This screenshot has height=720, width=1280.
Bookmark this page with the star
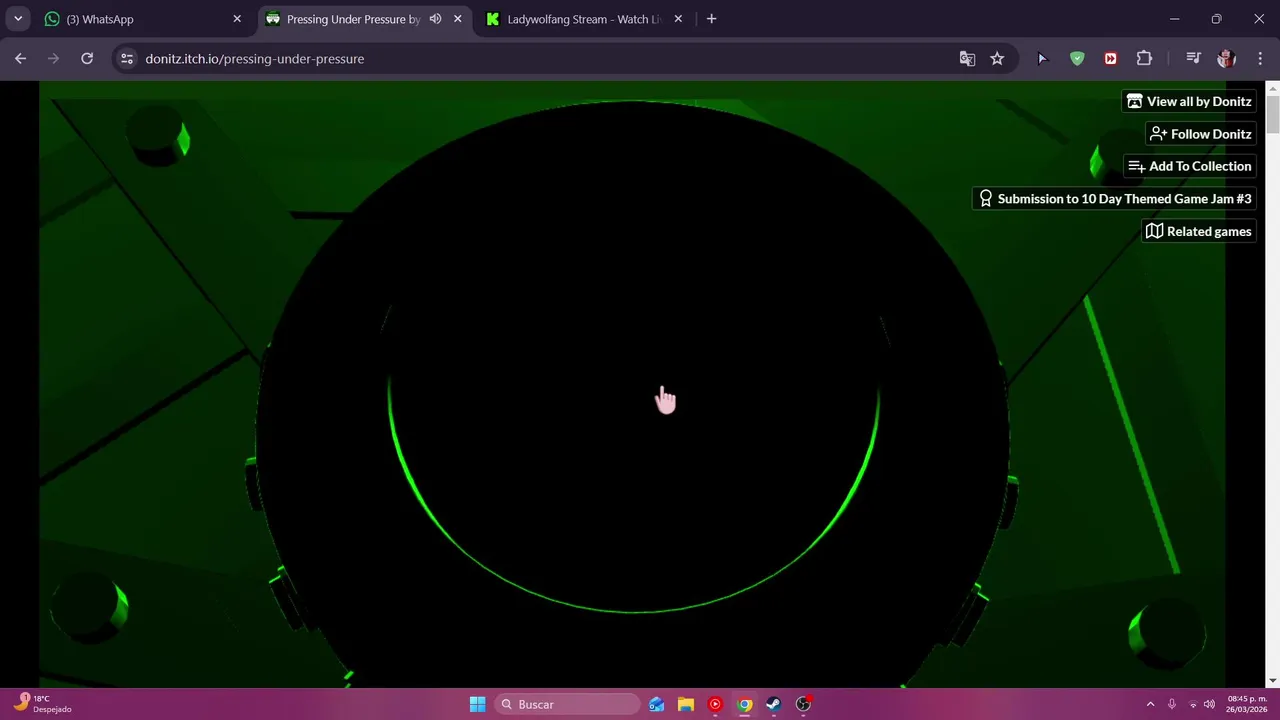point(997,59)
